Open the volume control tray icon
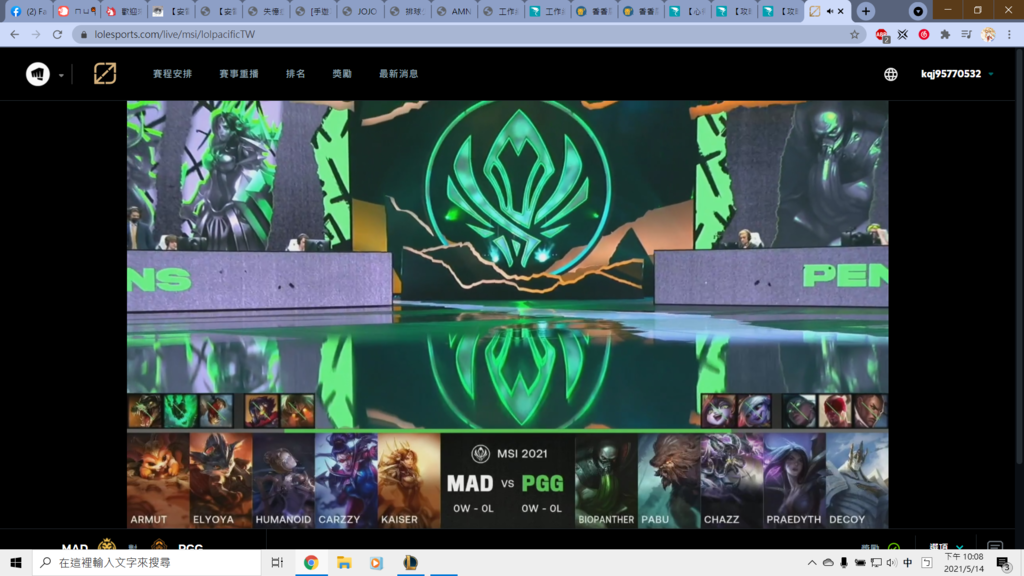This screenshot has height=576, width=1024. pyautogui.click(x=891, y=562)
